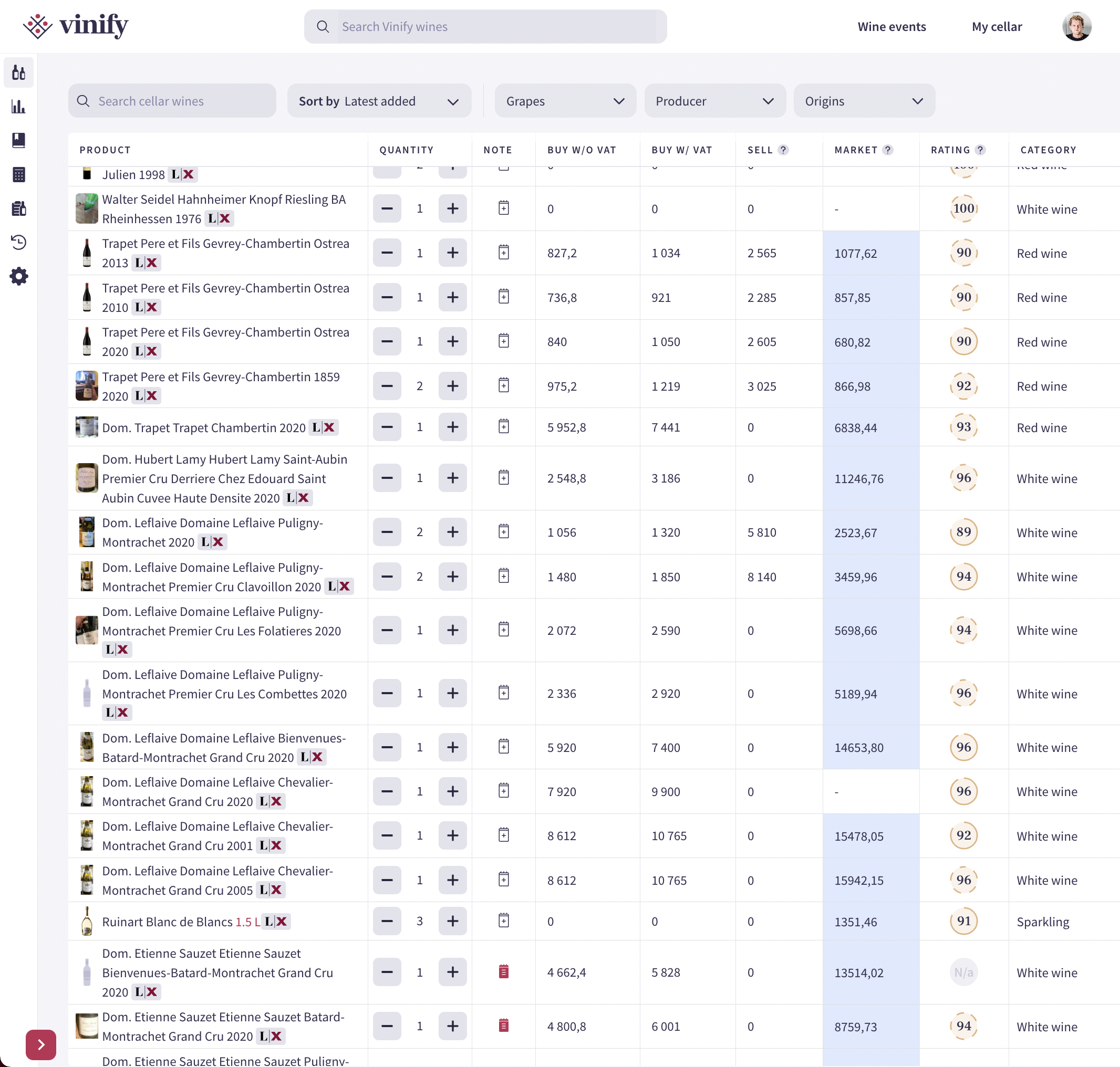Viewport: 1120px width, 1067px height.
Task: Open the bar chart statistics sidebar icon
Action: coord(19,107)
